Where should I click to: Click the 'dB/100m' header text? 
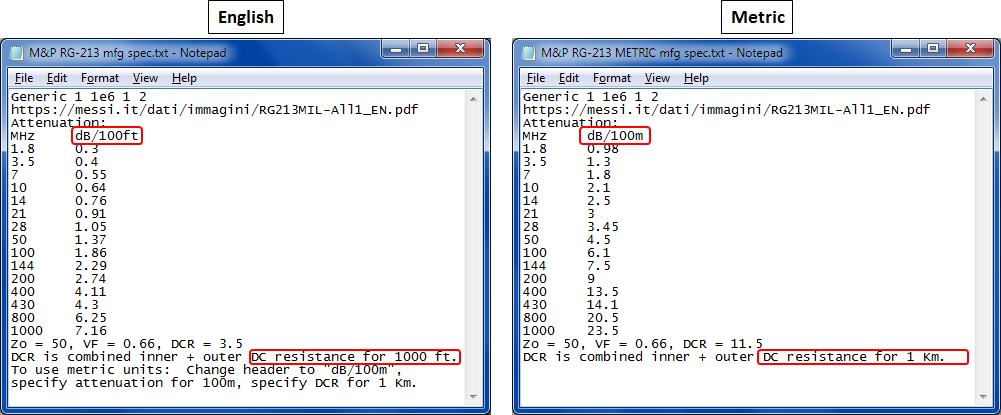coord(615,136)
